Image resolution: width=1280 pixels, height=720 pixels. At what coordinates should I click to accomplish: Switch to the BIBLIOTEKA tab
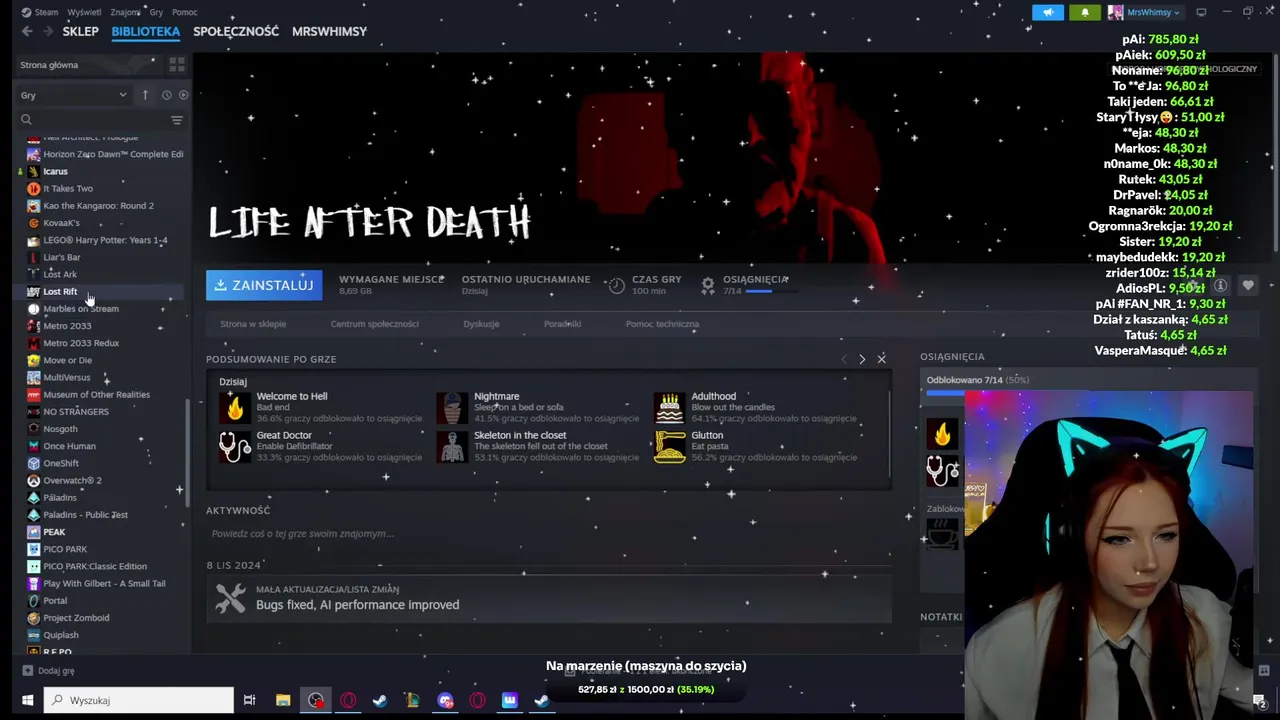click(x=146, y=31)
